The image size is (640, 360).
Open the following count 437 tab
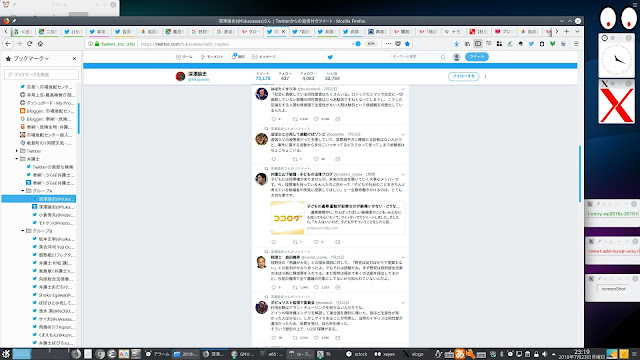coord(285,76)
